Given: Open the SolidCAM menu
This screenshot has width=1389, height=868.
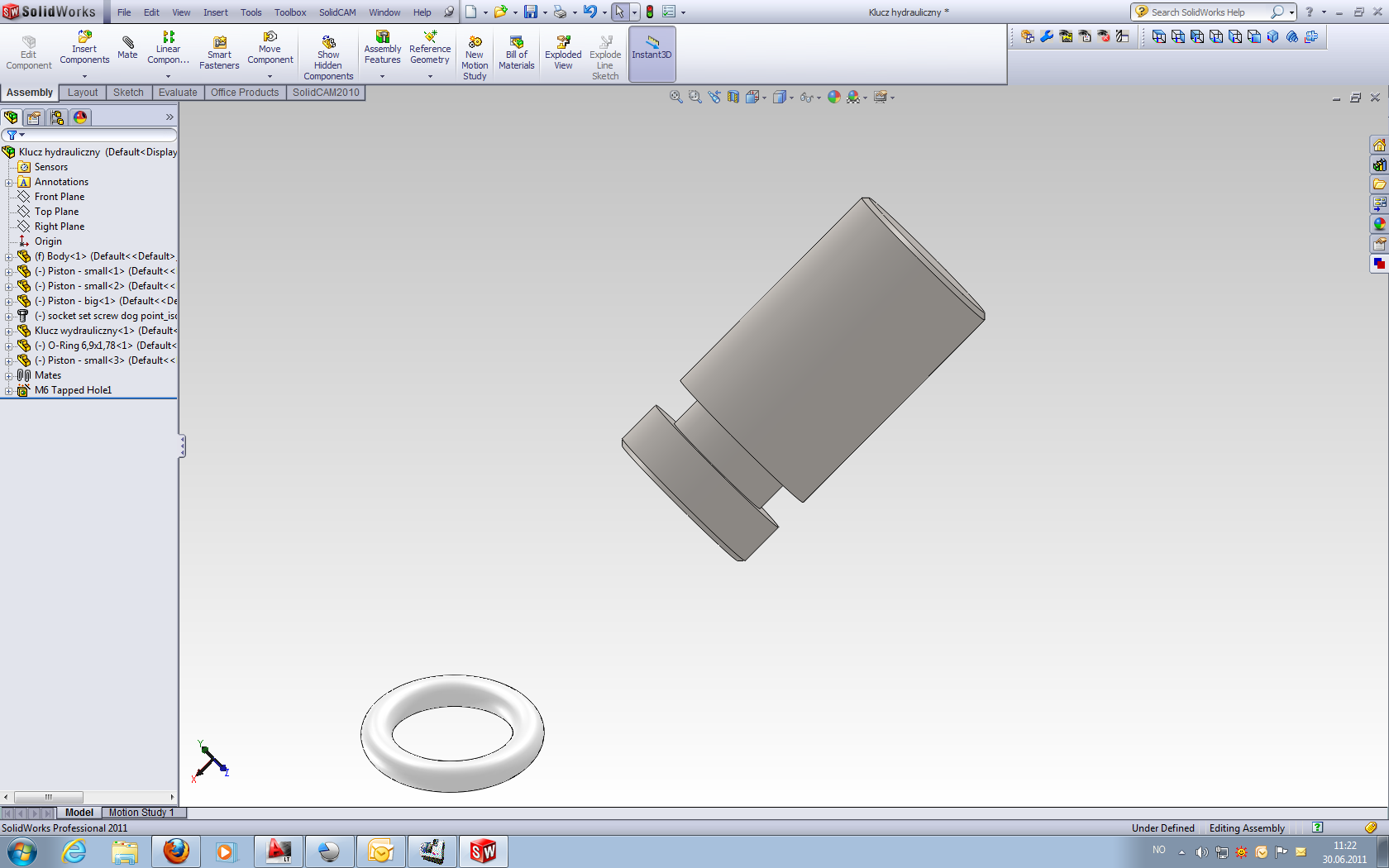Looking at the screenshot, I should (337, 12).
